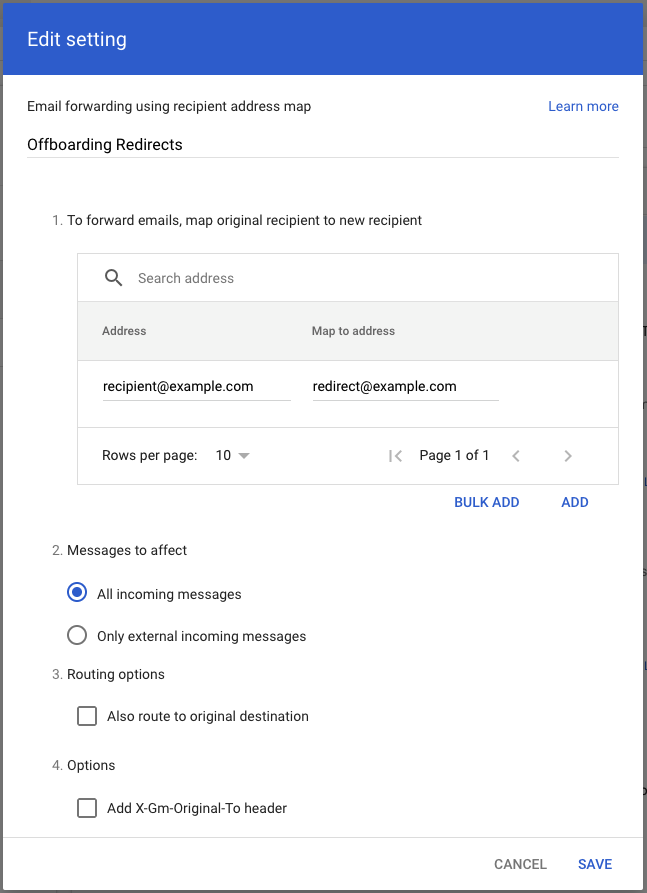Screen dimensions: 647x893
Task: Click the next page chevron
Action: [567, 456]
